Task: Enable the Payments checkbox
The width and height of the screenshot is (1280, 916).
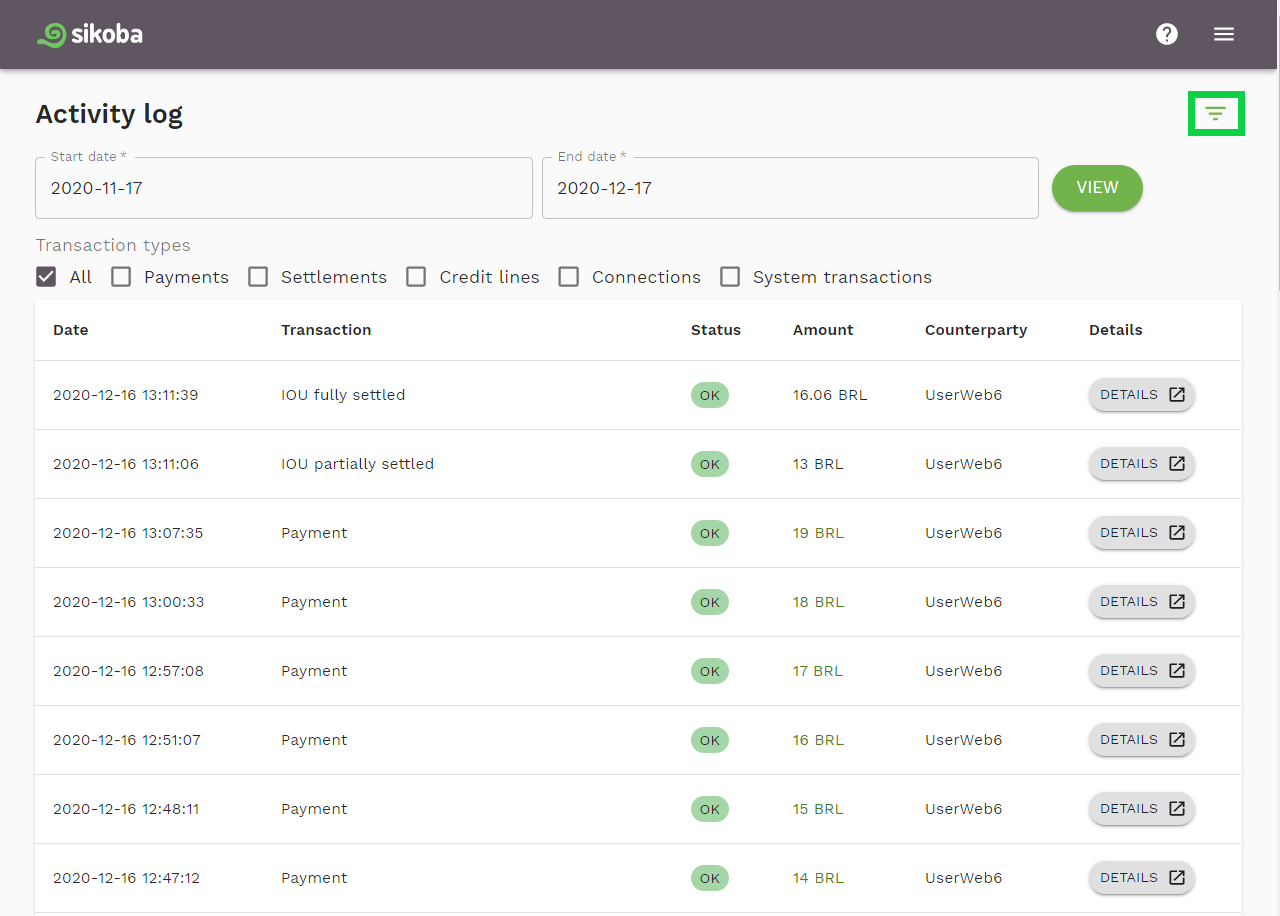Action: click(121, 277)
